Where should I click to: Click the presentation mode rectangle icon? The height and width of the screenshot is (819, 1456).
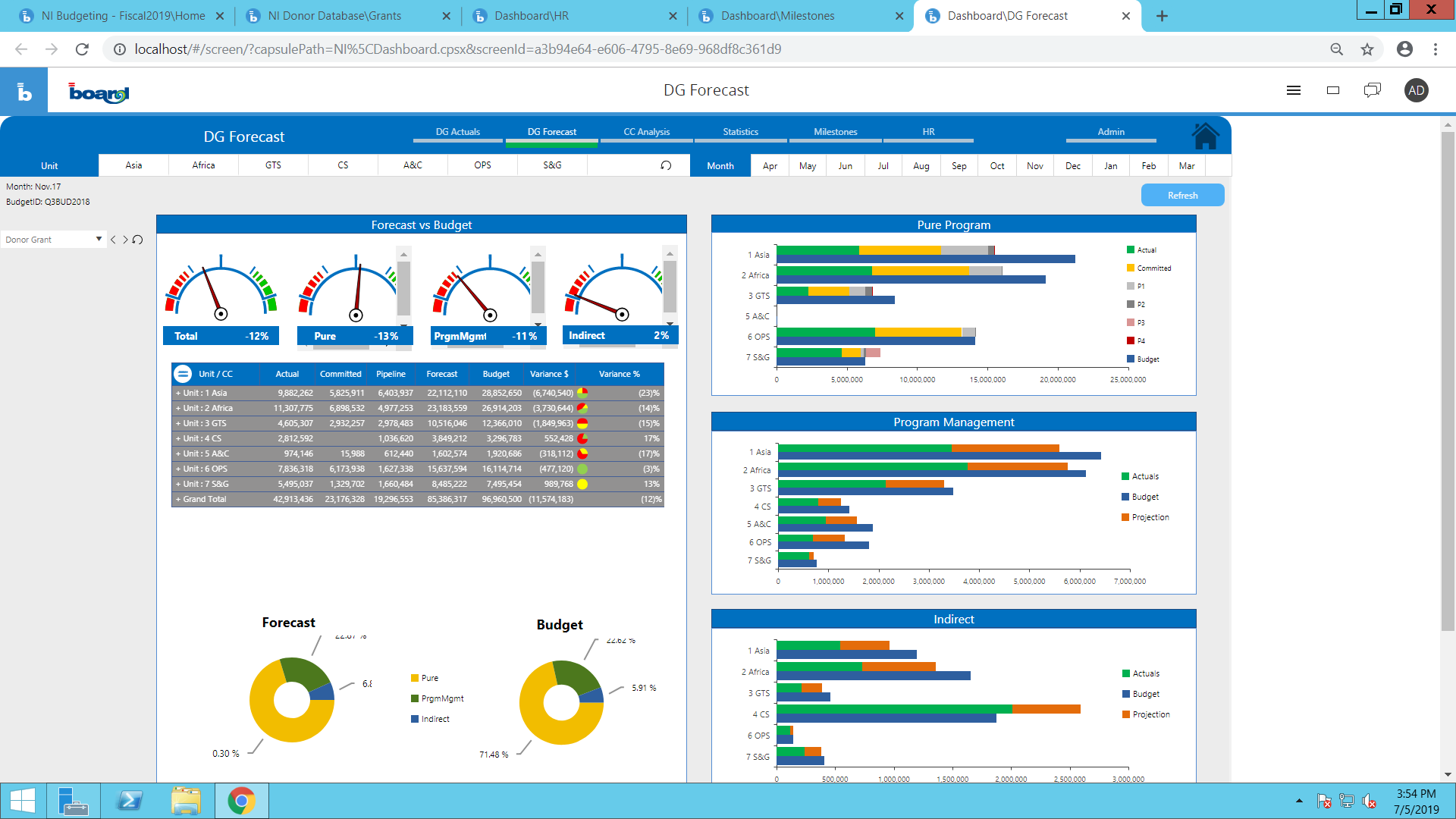tap(1333, 90)
